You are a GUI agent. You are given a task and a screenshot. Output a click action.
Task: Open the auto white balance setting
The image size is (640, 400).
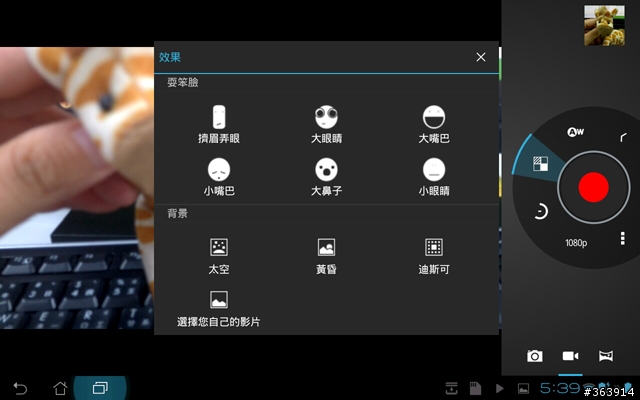[576, 132]
